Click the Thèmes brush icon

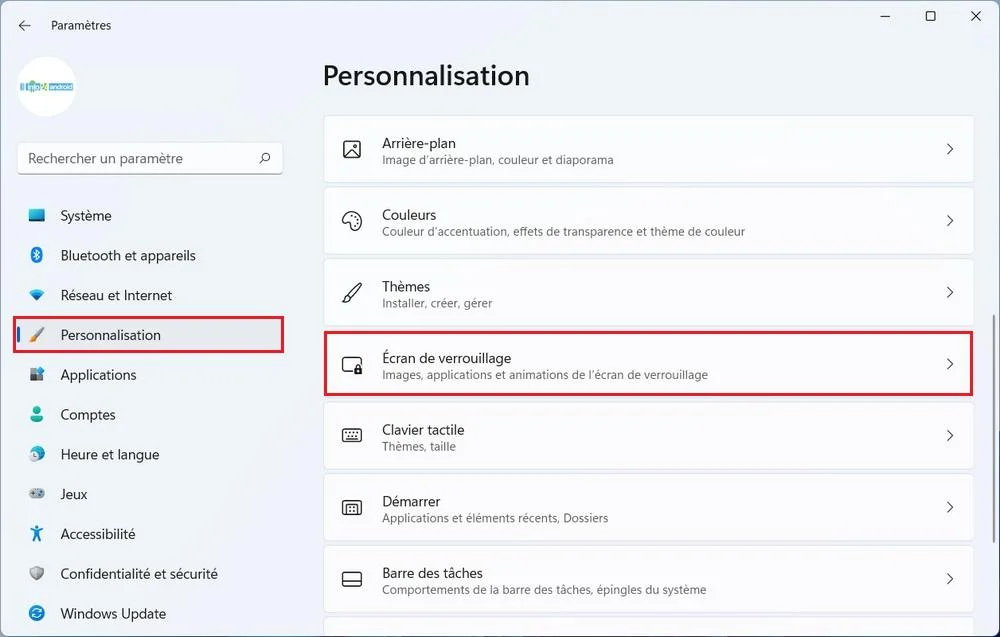[352, 293]
